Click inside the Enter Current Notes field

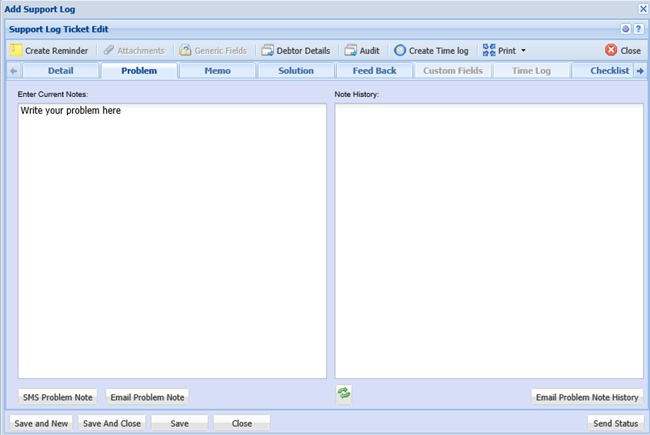click(172, 240)
